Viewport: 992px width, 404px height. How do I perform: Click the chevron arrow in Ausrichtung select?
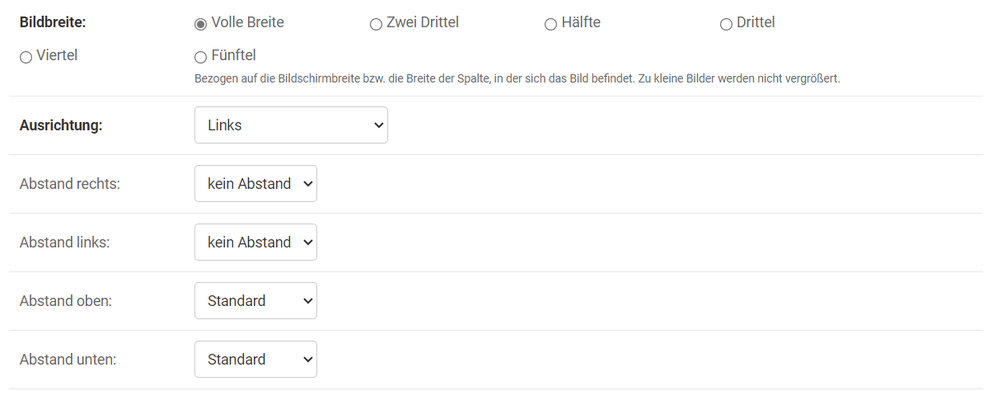378,125
